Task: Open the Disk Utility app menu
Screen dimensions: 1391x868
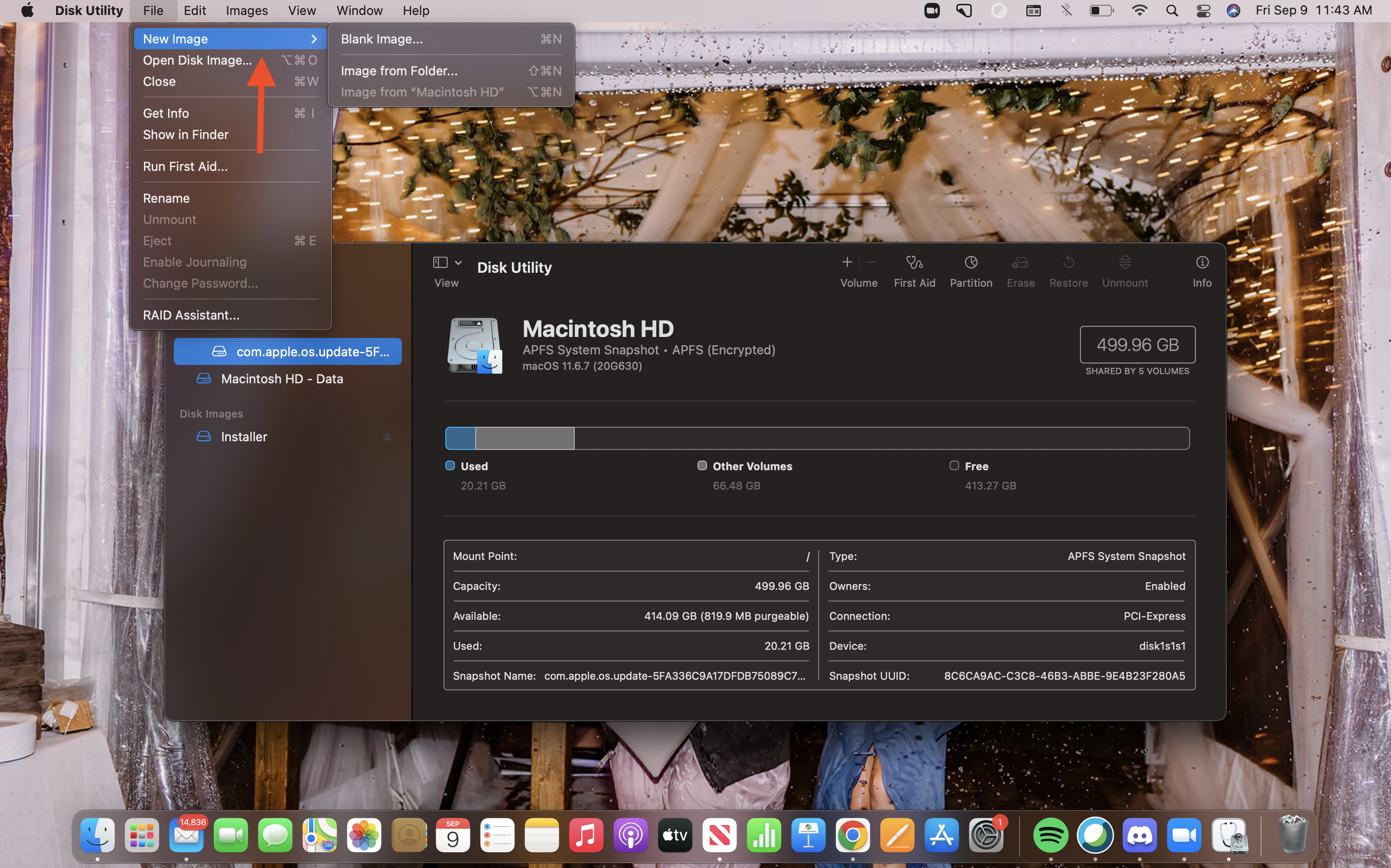Action: click(89, 10)
